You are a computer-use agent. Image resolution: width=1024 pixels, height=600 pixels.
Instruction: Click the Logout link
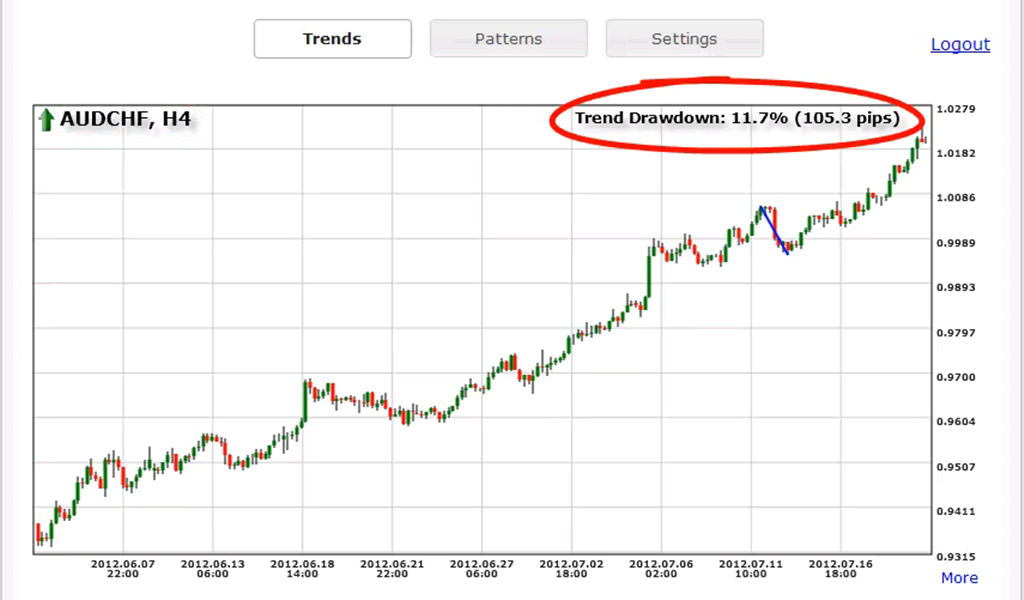point(959,44)
